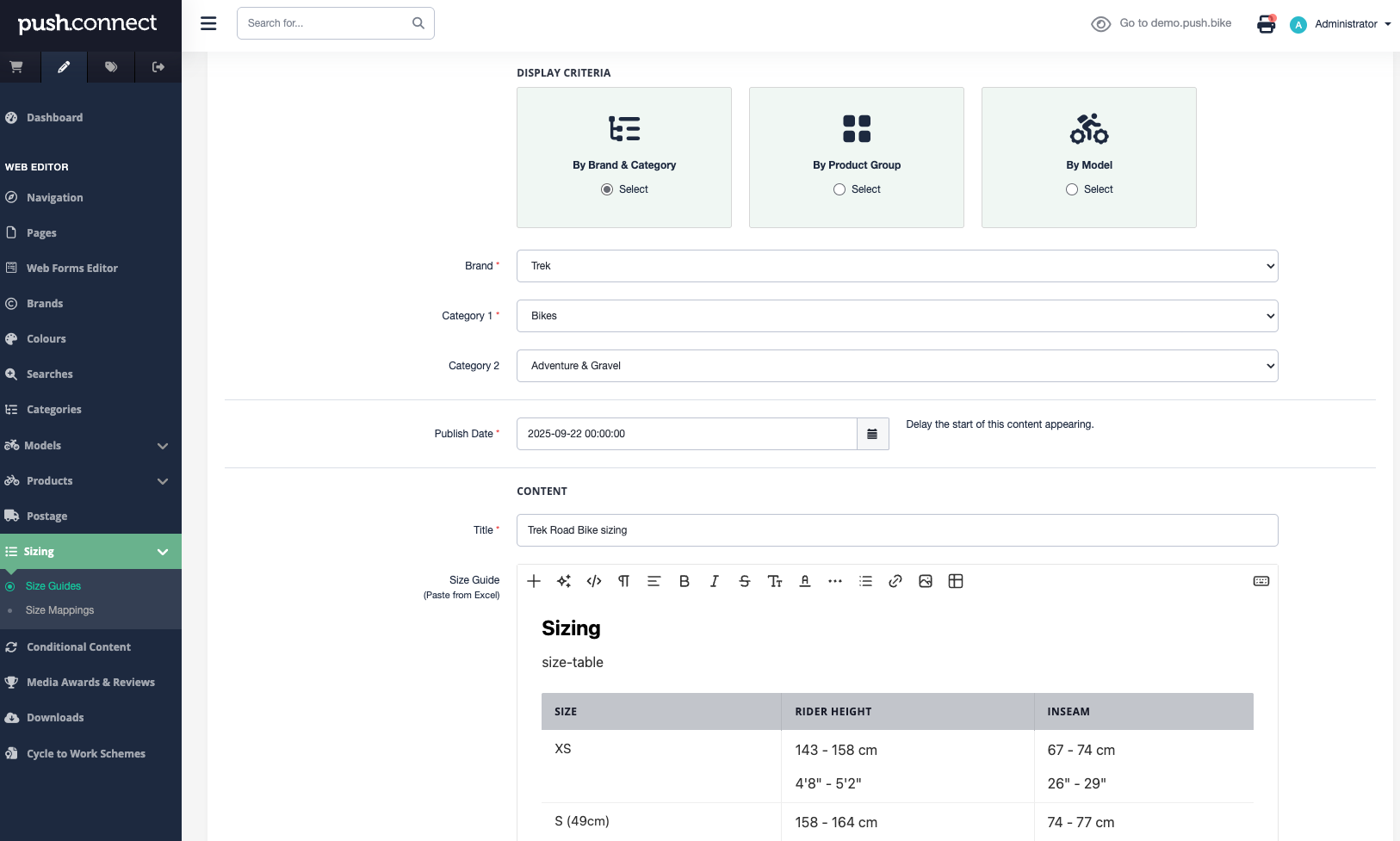Click the hamburger menu icon to collapse the sidebar
Viewport: 1400px width, 841px height.
(x=208, y=23)
